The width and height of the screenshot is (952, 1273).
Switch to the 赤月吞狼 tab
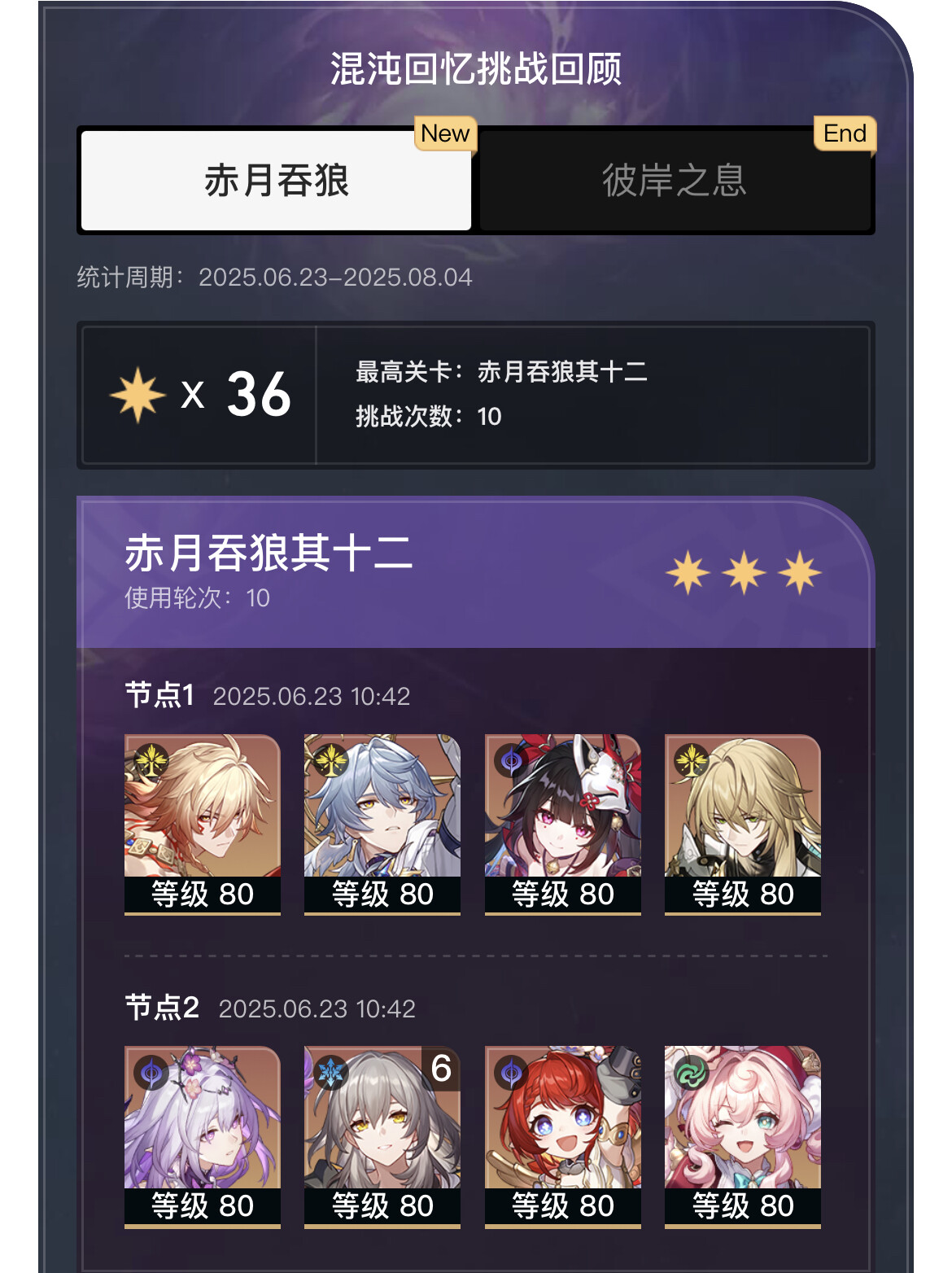(277, 180)
